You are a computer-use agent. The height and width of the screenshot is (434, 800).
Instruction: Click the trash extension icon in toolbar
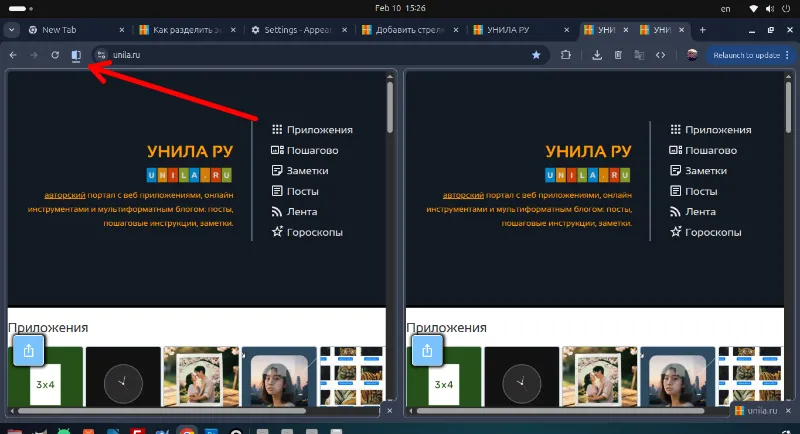[x=618, y=55]
